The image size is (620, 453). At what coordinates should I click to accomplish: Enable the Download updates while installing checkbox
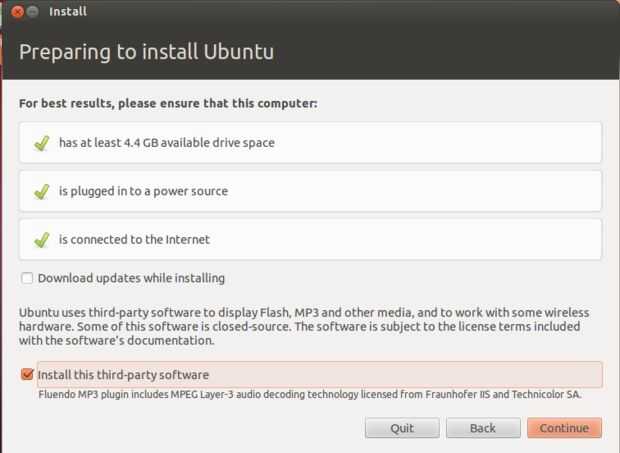pos(27,278)
